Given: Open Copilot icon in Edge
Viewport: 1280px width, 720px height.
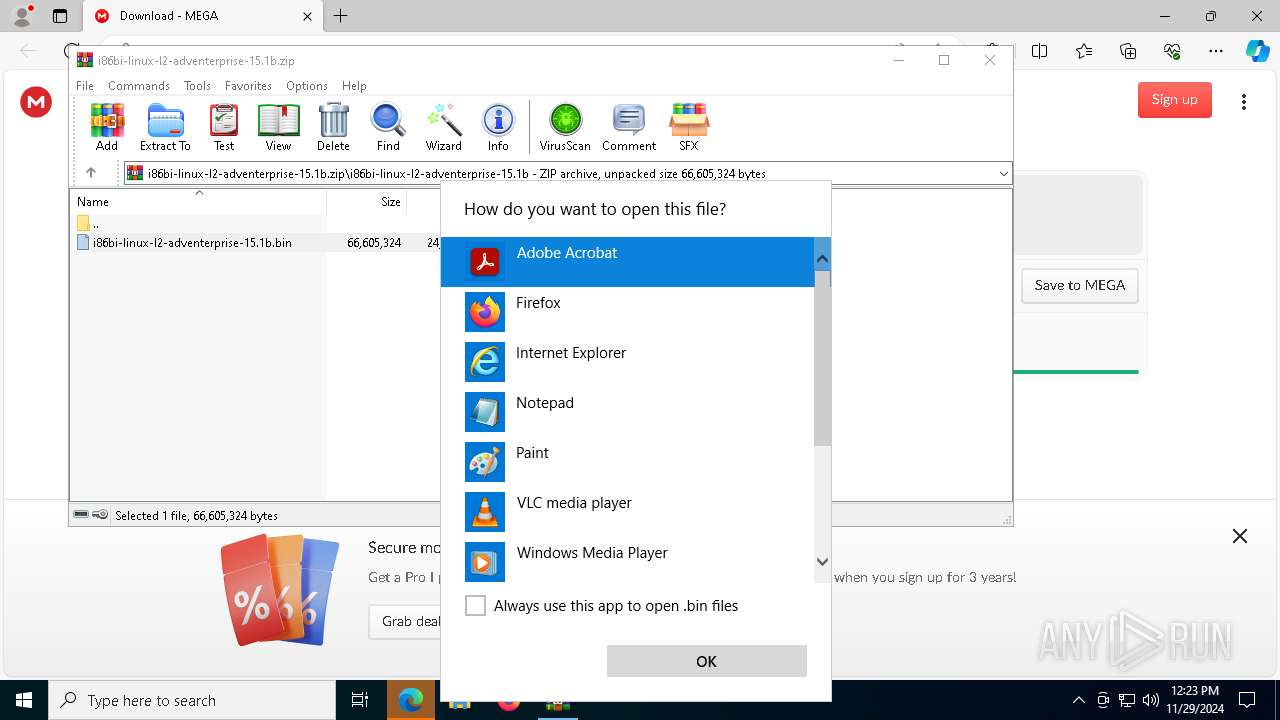Looking at the screenshot, I should coord(1257,51).
